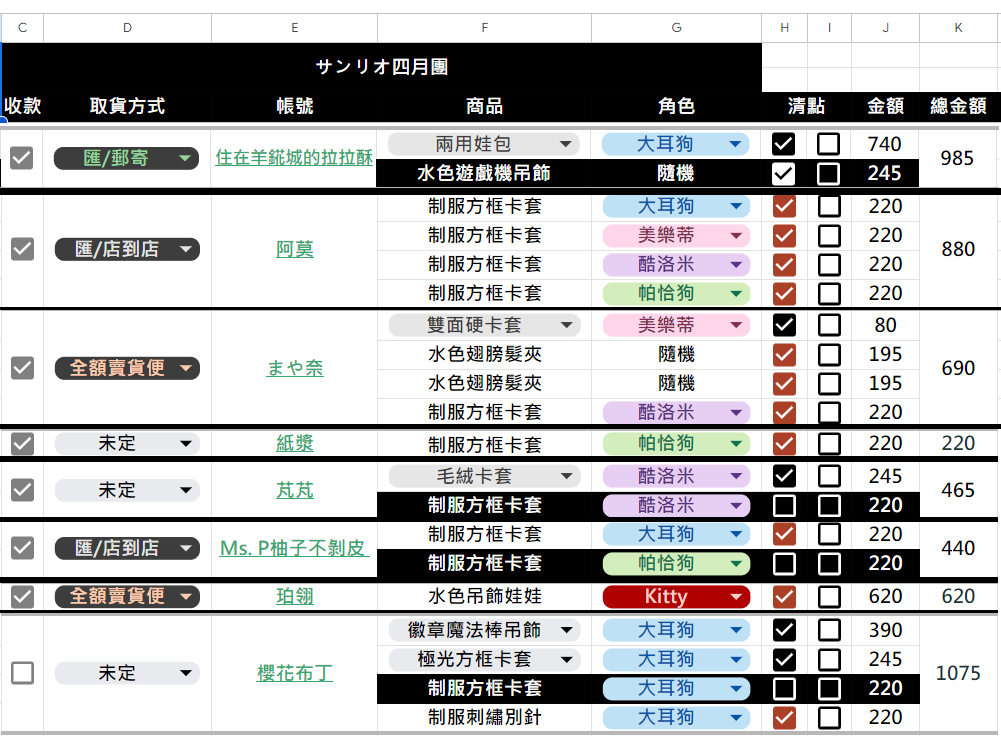Open the 阿莫 account link
The width and height of the screenshot is (1001, 736).
pos(294,249)
